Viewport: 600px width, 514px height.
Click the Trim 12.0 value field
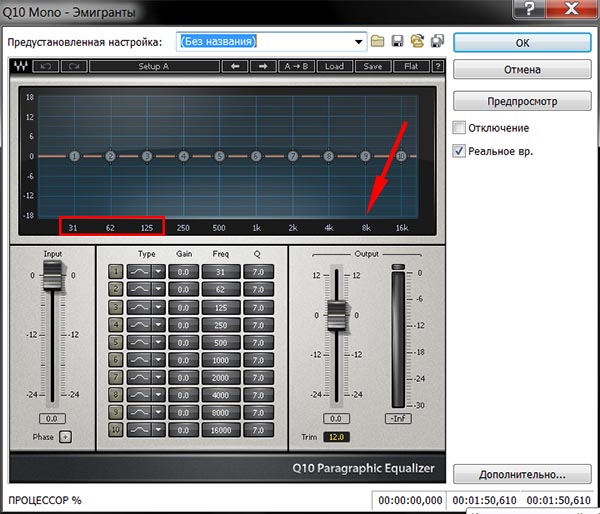tap(336, 437)
